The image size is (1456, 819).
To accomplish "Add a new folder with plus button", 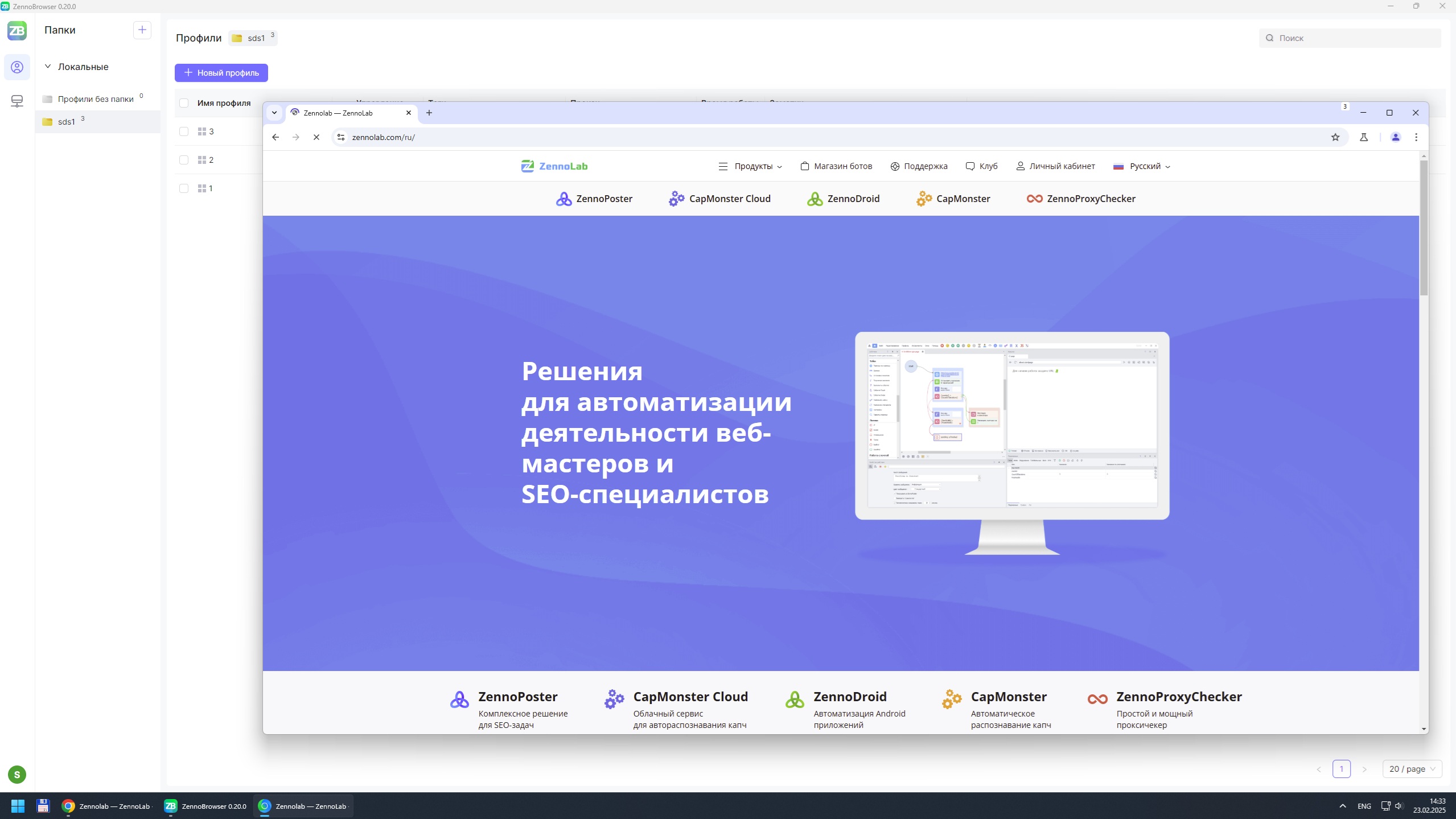I will (142, 30).
